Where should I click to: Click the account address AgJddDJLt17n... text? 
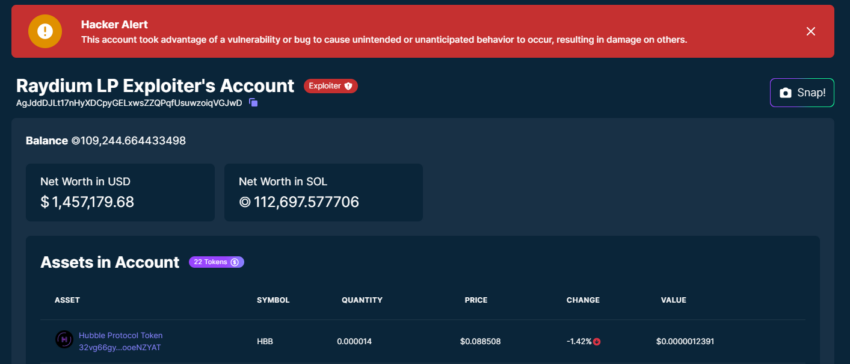pyautogui.click(x=129, y=103)
